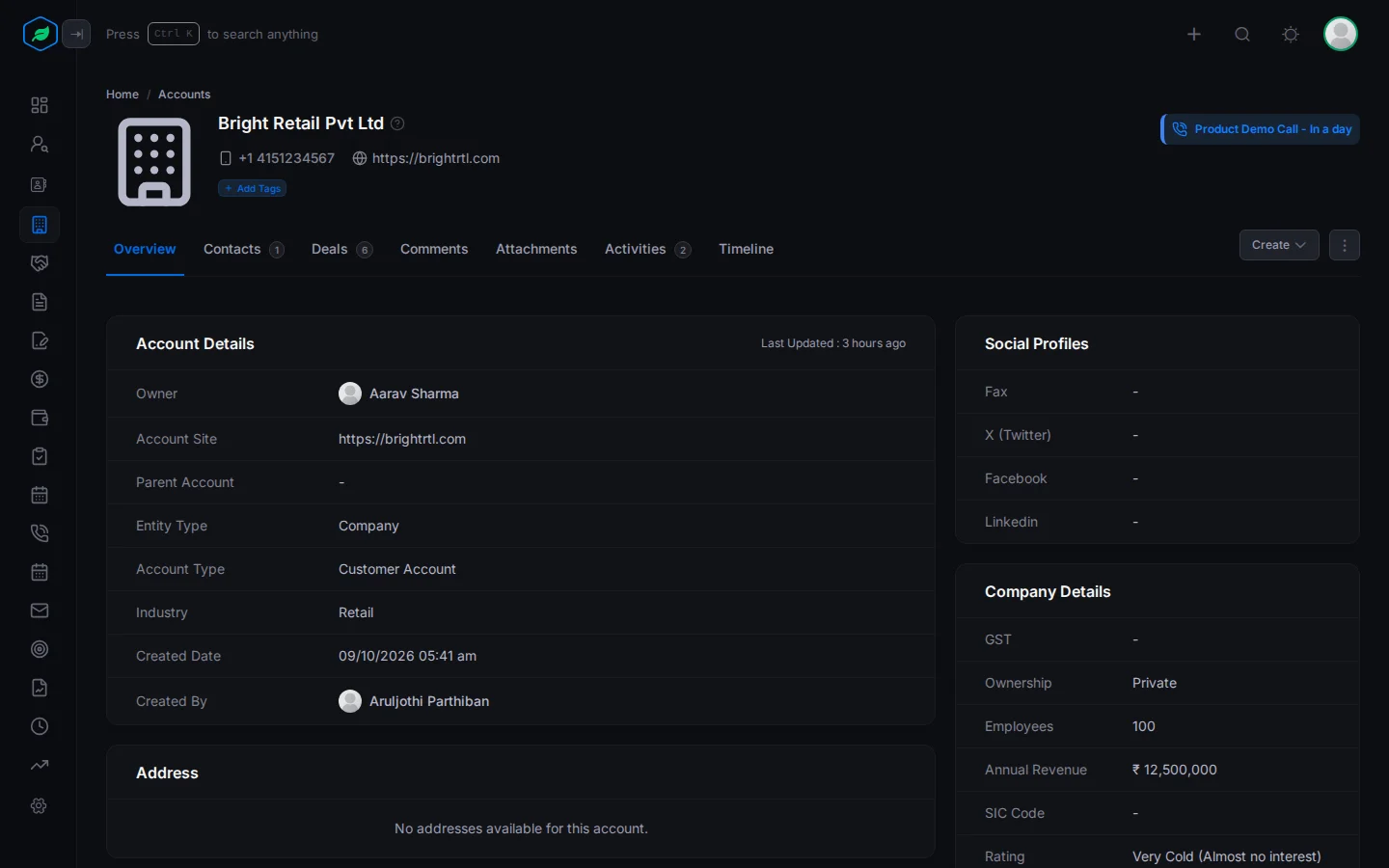Open the dashboard grid icon in sidebar
Image resolution: width=1389 pixels, height=868 pixels.
[40, 105]
